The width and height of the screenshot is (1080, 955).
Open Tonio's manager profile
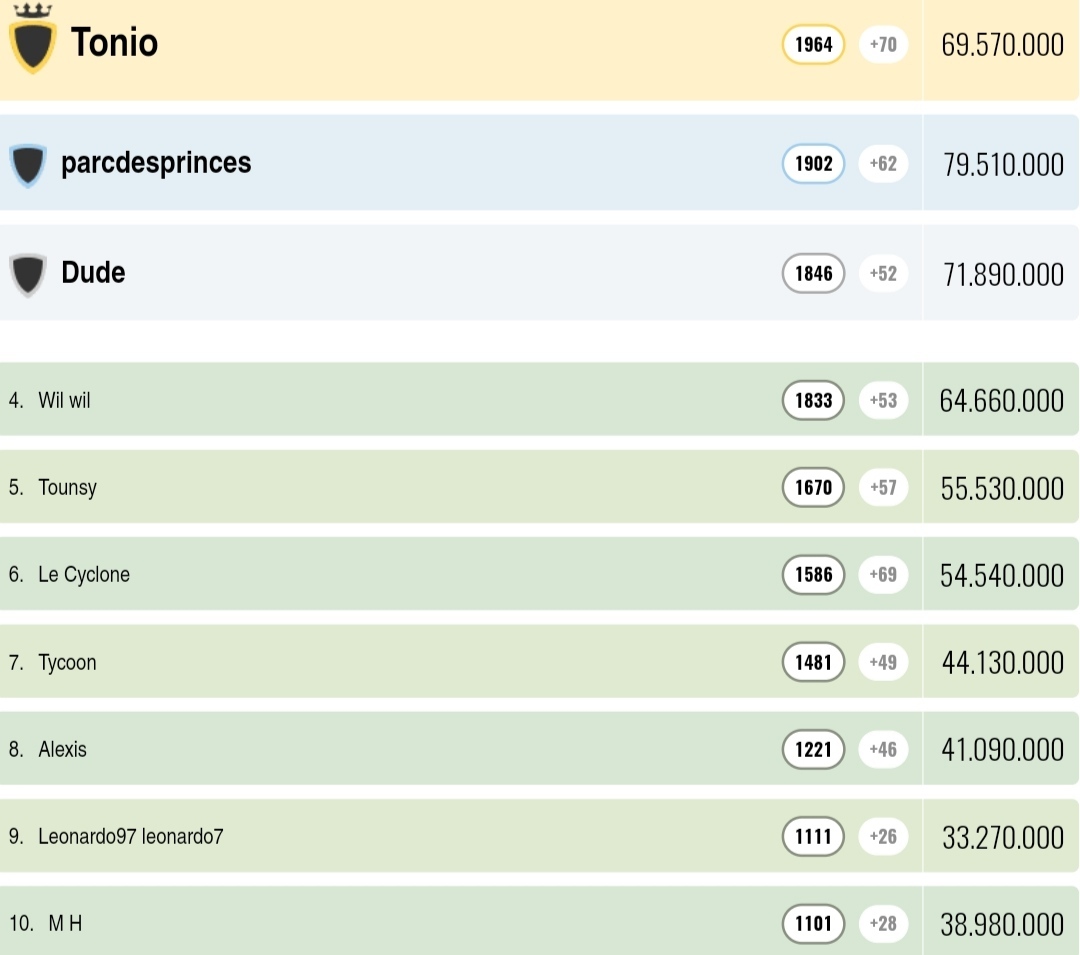(114, 43)
